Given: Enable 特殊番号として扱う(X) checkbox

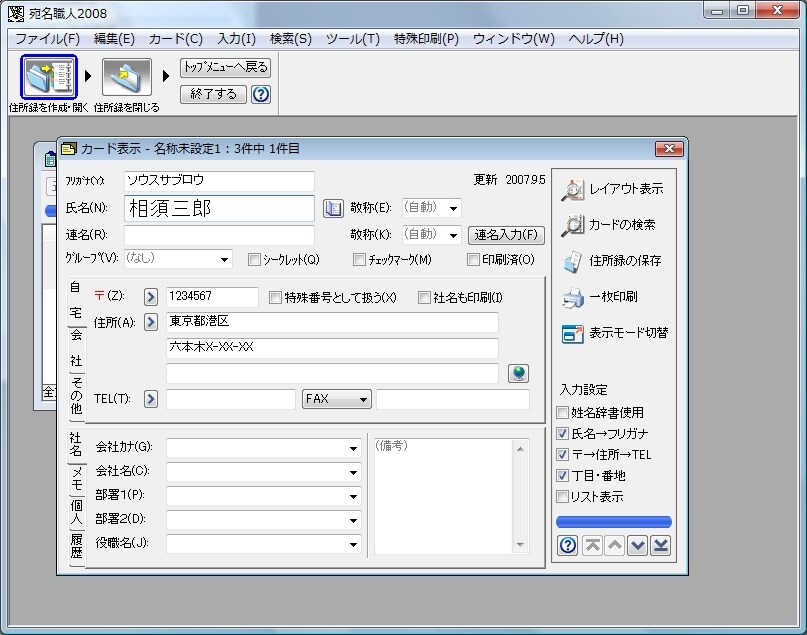Looking at the screenshot, I should point(275,297).
